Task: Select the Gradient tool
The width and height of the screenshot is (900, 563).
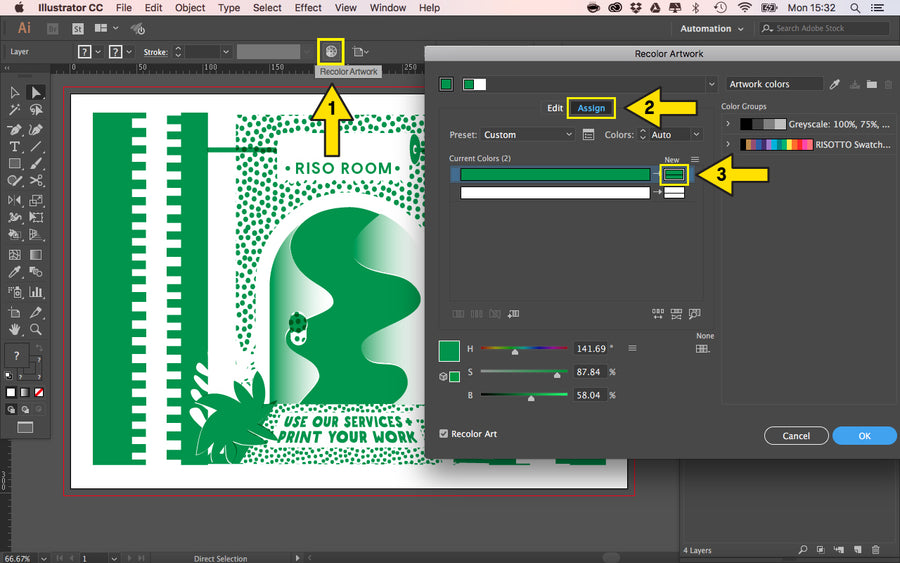Action: point(36,255)
